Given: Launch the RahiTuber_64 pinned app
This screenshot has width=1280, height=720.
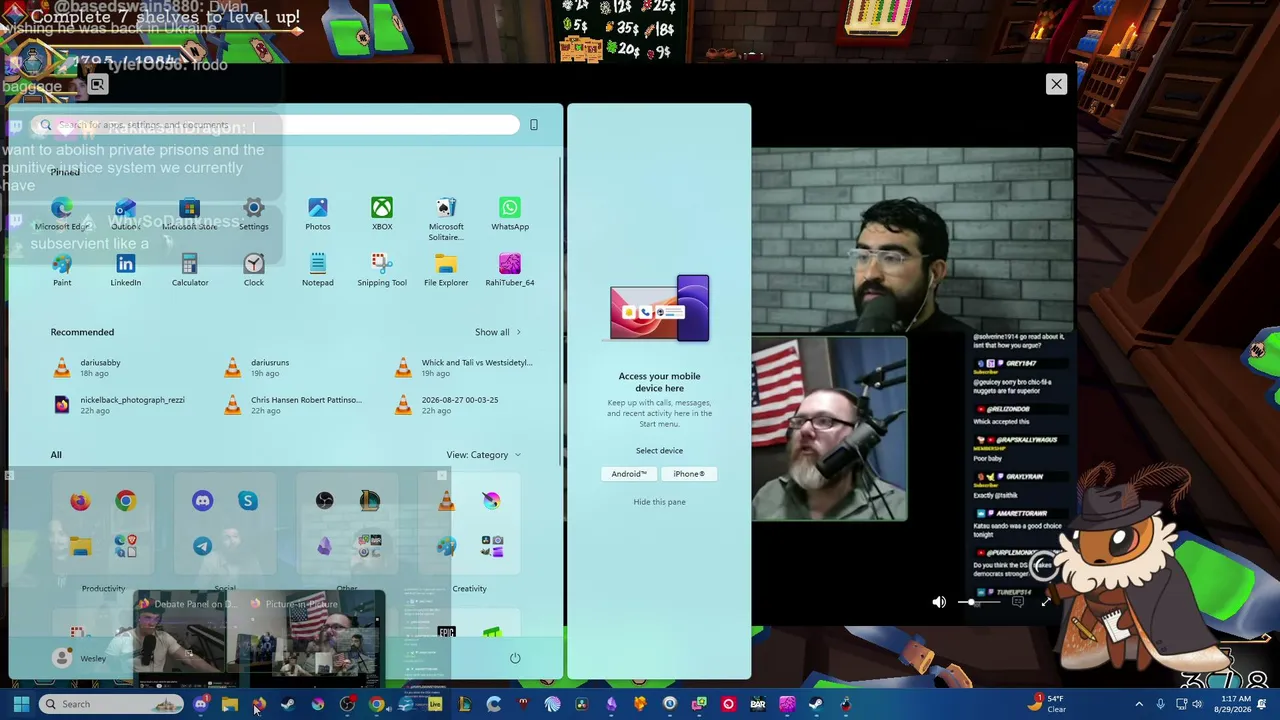Looking at the screenshot, I should (510, 270).
